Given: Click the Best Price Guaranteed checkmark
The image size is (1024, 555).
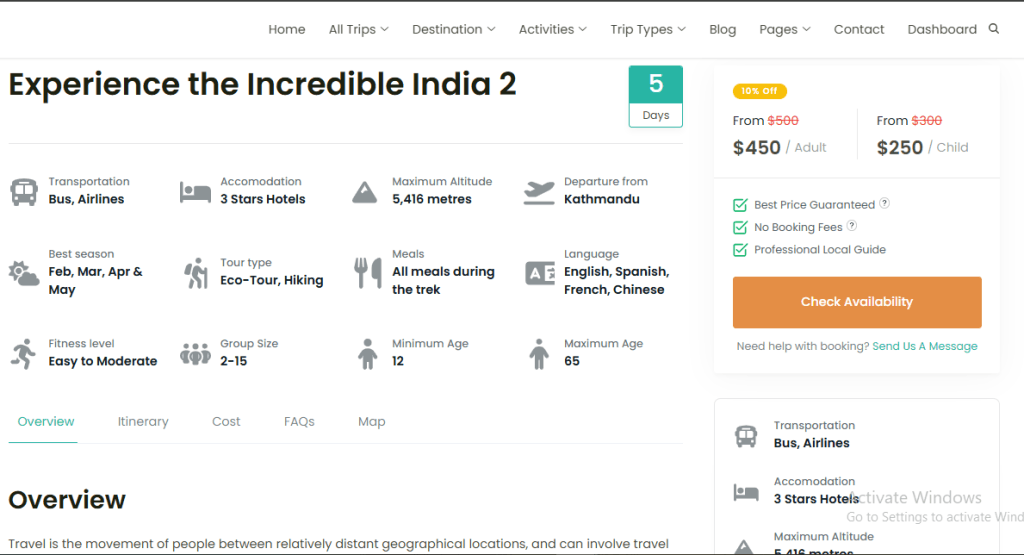Looking at the screenshot, I should [x=740, y=205].
